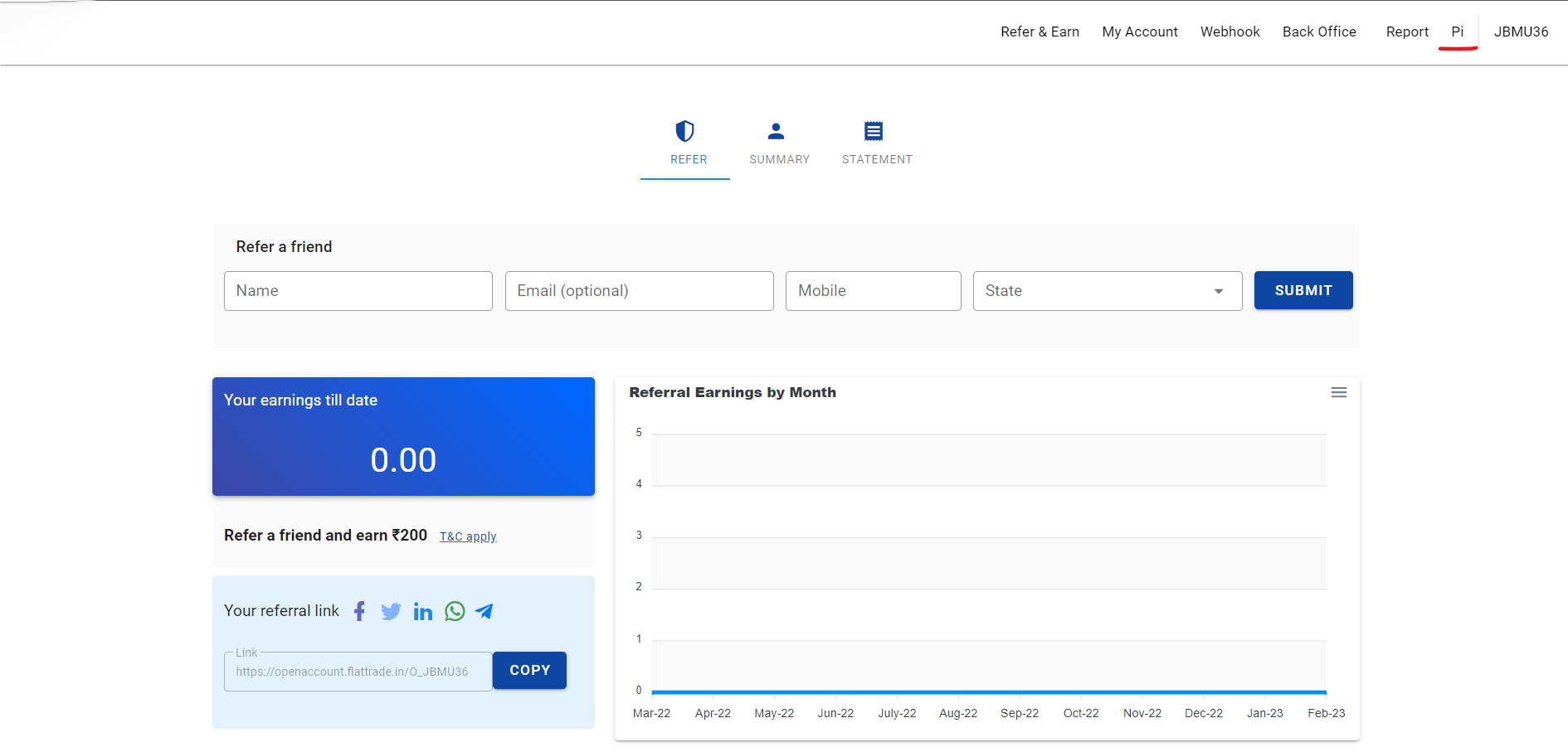Open the chart hamburger menu
Viewport: 1568px width, 752px height.
click(1339, 392)
